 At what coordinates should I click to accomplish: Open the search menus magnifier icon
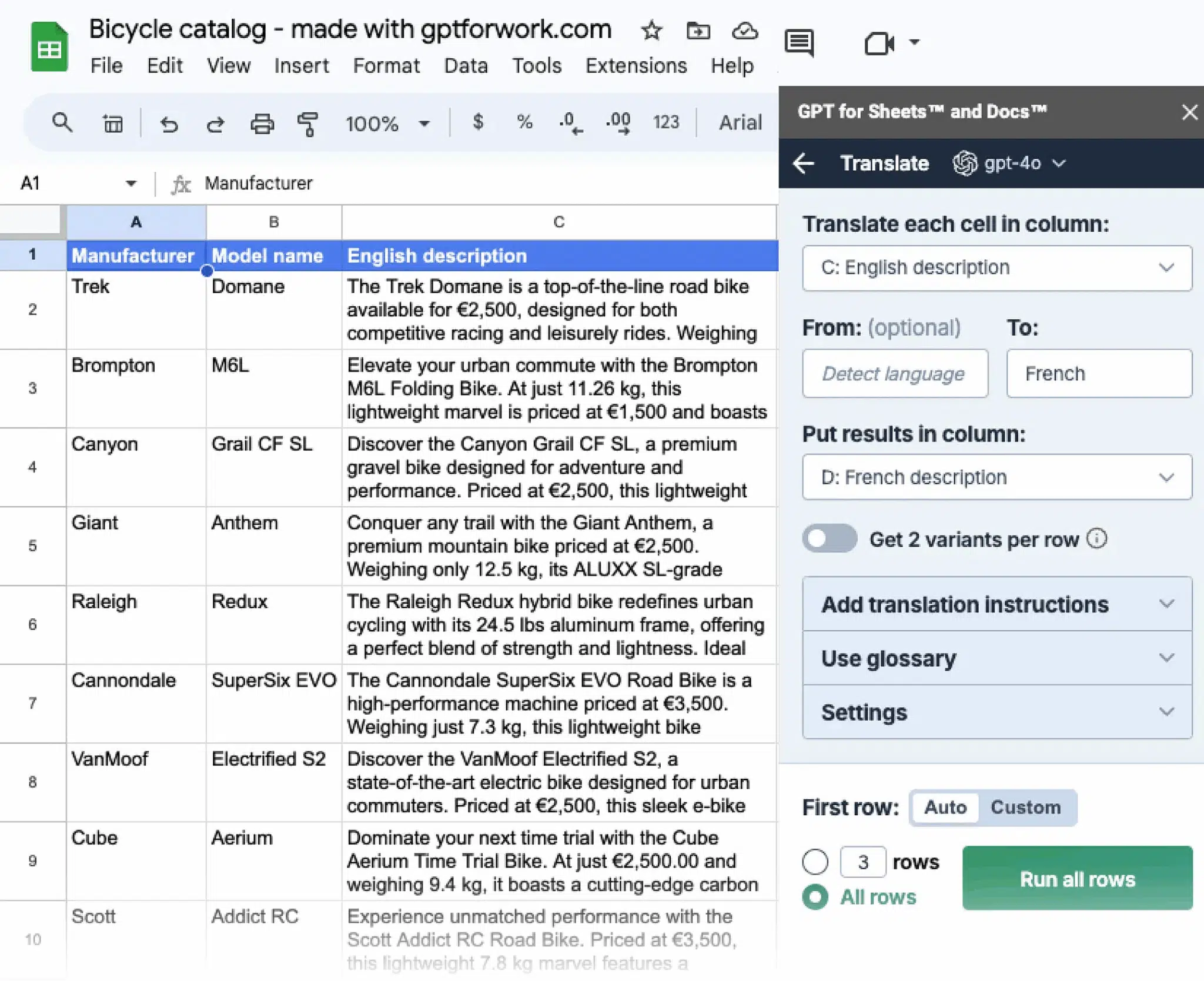[x=62, y=123]
